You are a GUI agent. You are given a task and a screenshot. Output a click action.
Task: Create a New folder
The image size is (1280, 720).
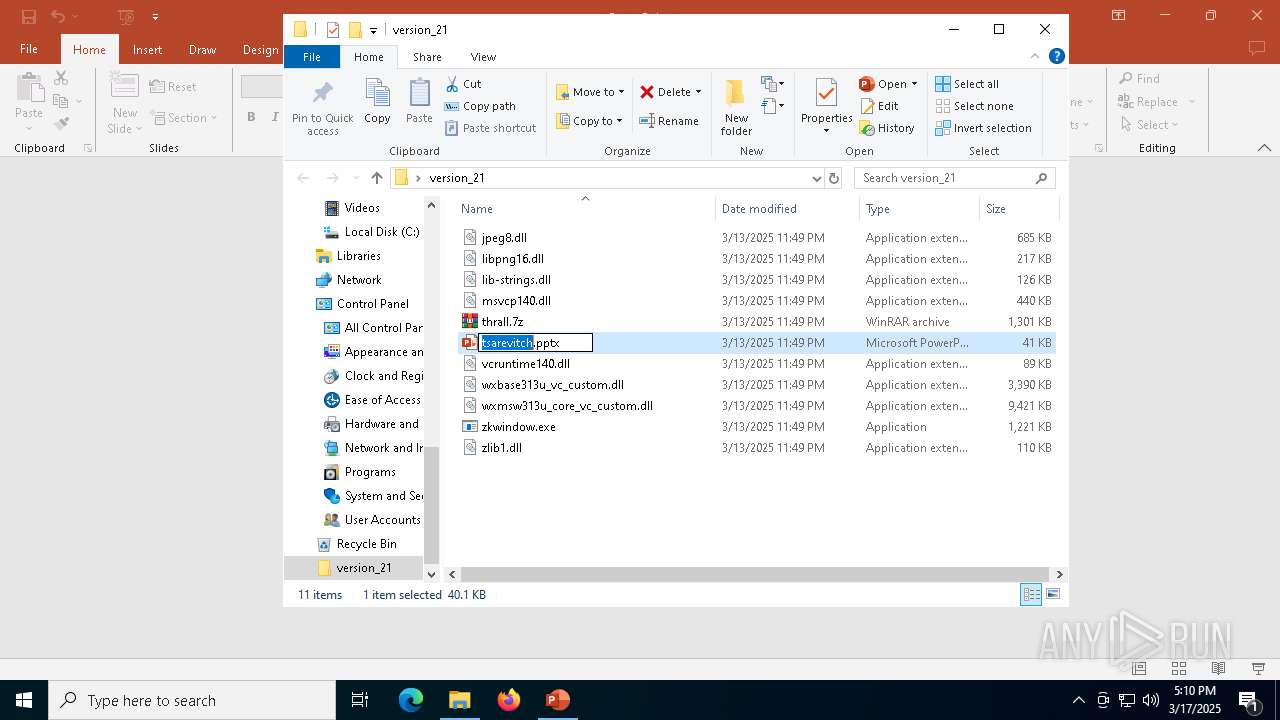(x=736, y=107)
